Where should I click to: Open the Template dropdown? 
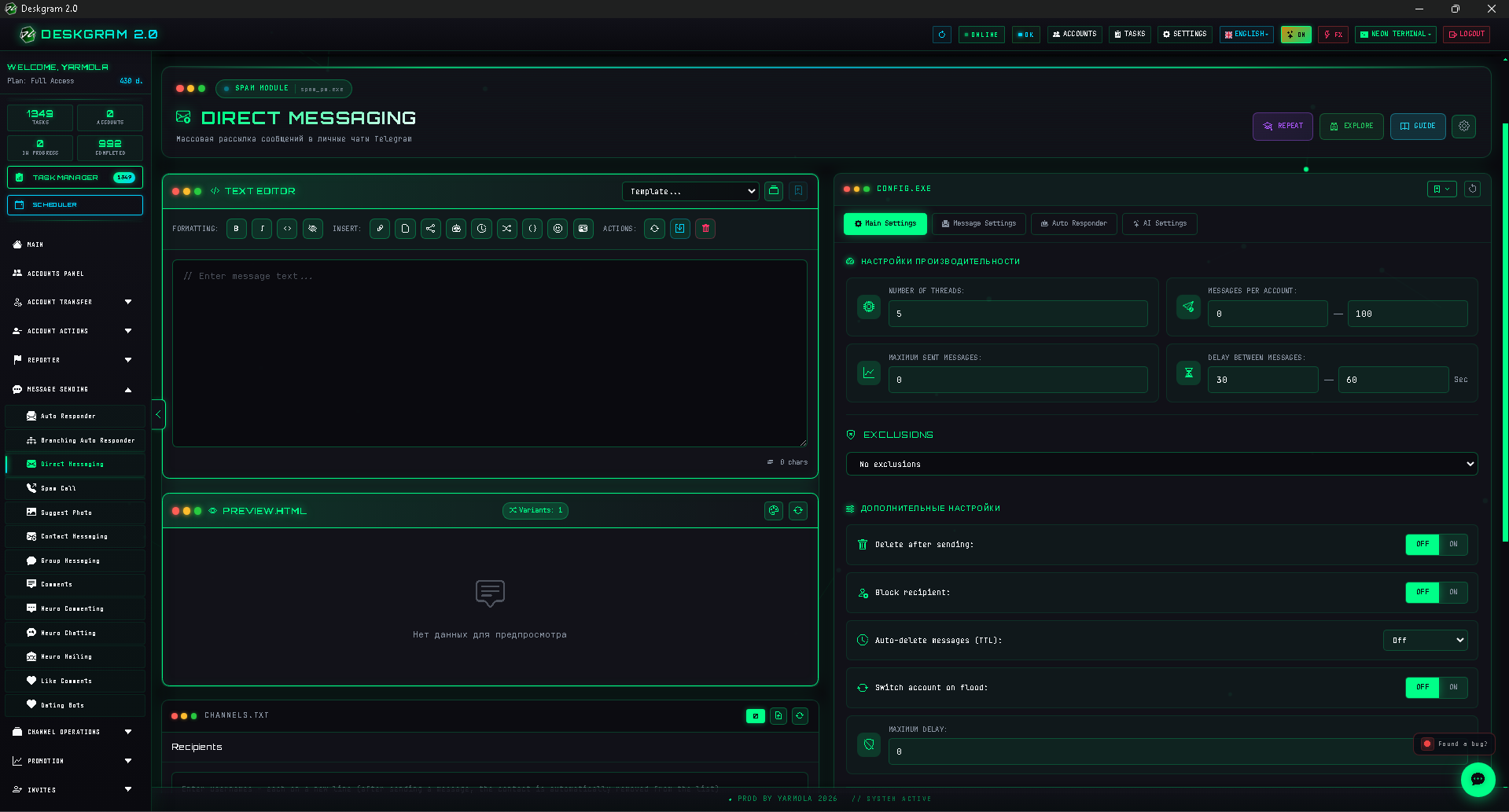pos(690,191)
